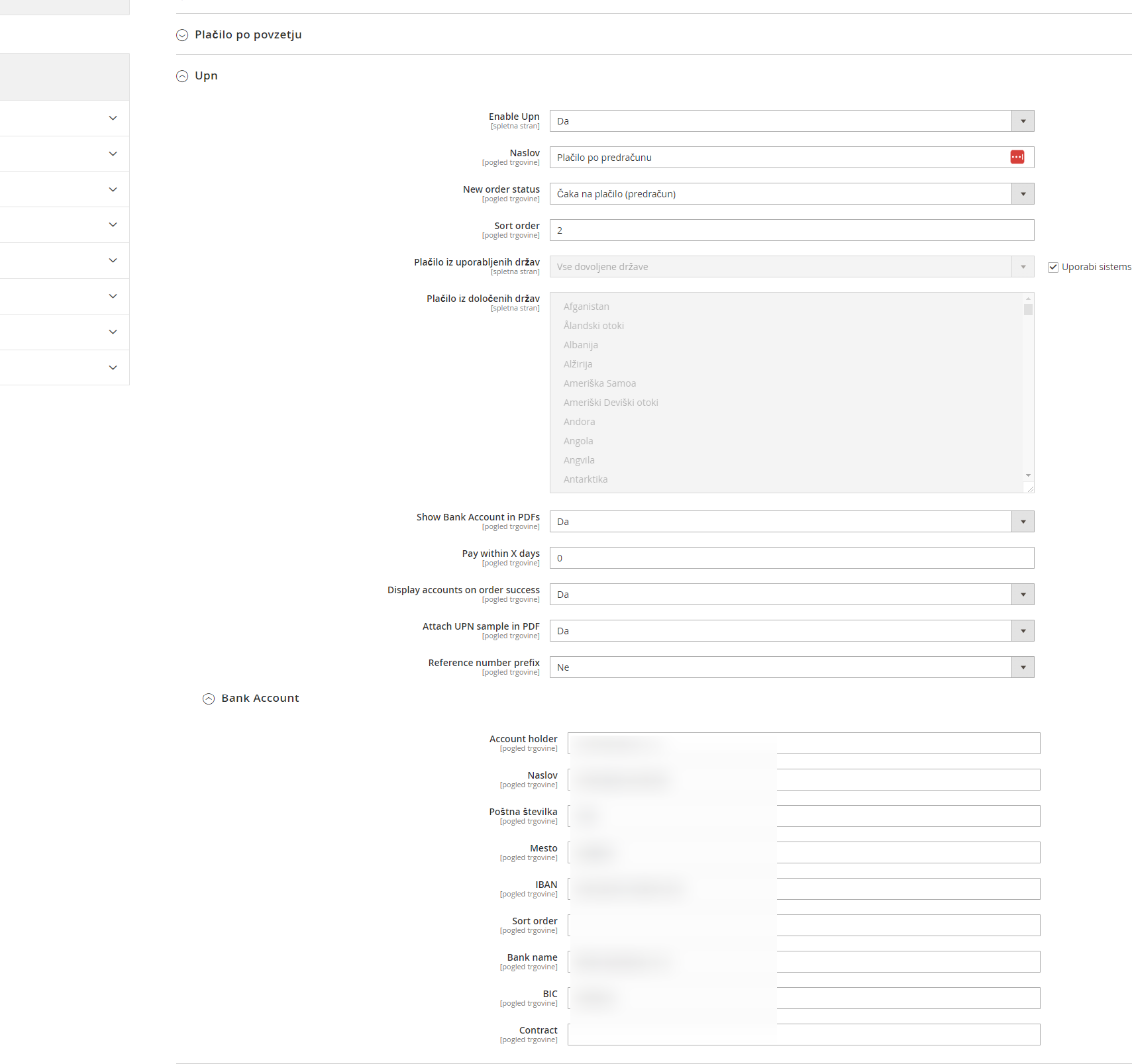
Task: Click the BIC input field
Action: [804, 998]
